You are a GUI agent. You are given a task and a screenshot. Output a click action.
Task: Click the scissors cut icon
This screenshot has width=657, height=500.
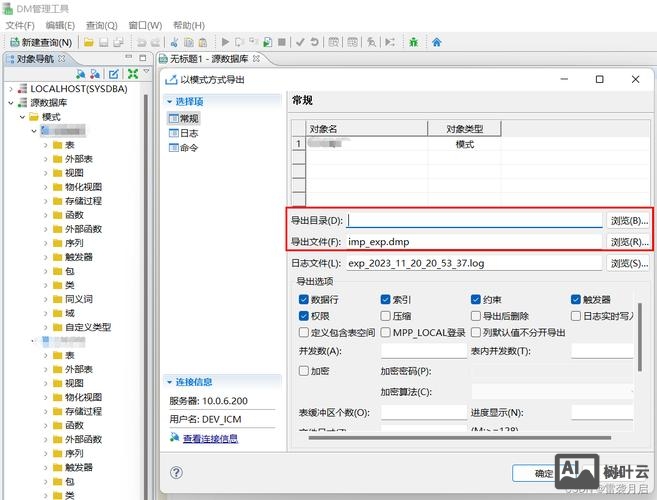175,42
